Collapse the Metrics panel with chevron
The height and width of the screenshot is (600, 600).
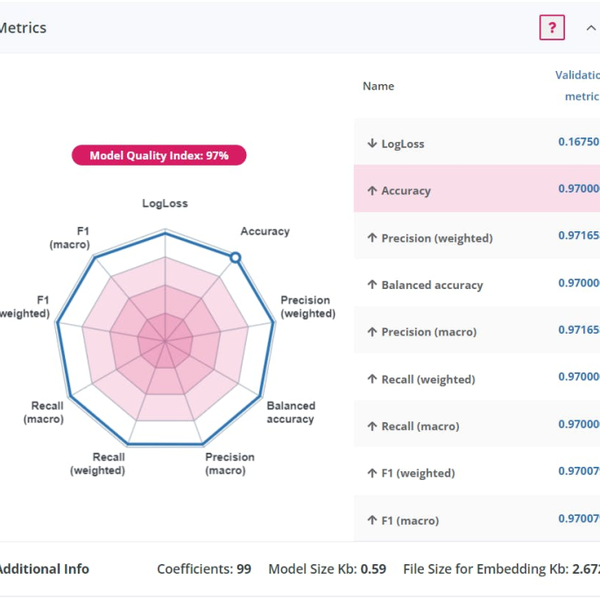(590, 28)
